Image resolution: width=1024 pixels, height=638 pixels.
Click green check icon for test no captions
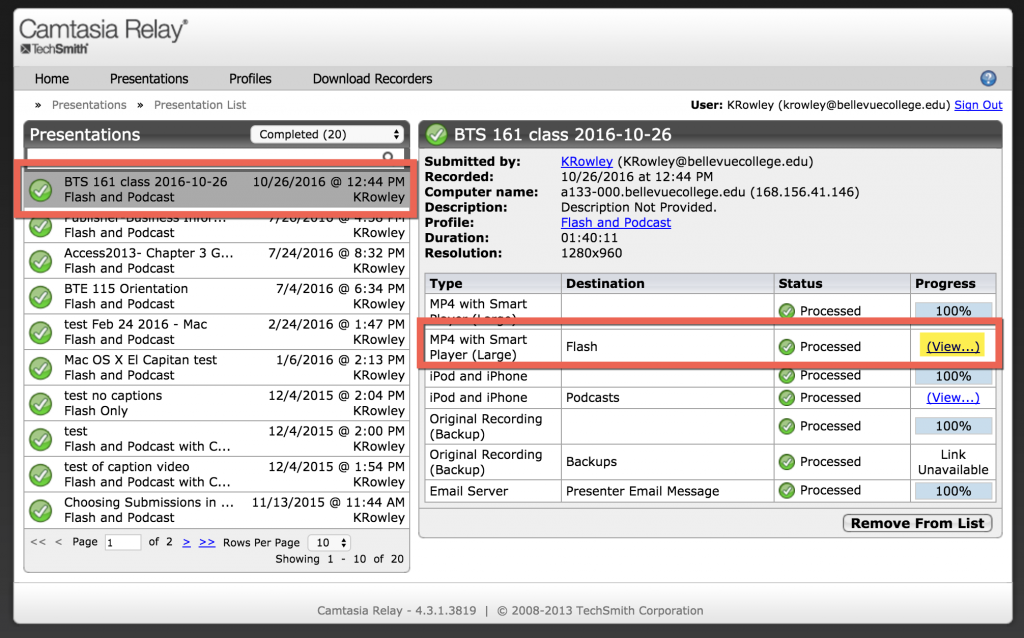coord(41,404)
